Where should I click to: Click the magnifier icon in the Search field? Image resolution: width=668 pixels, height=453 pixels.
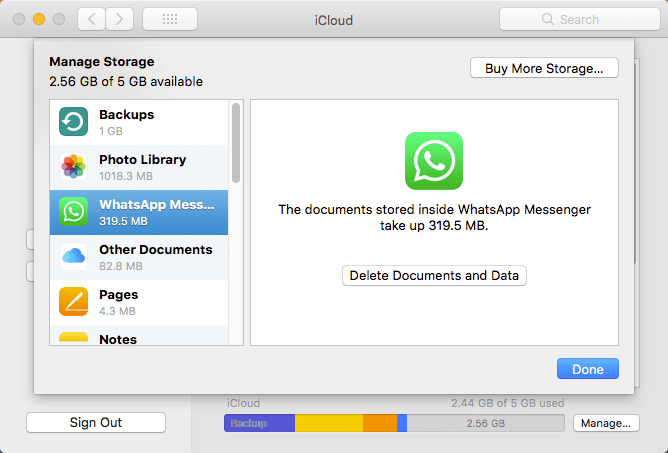[547, 19]
